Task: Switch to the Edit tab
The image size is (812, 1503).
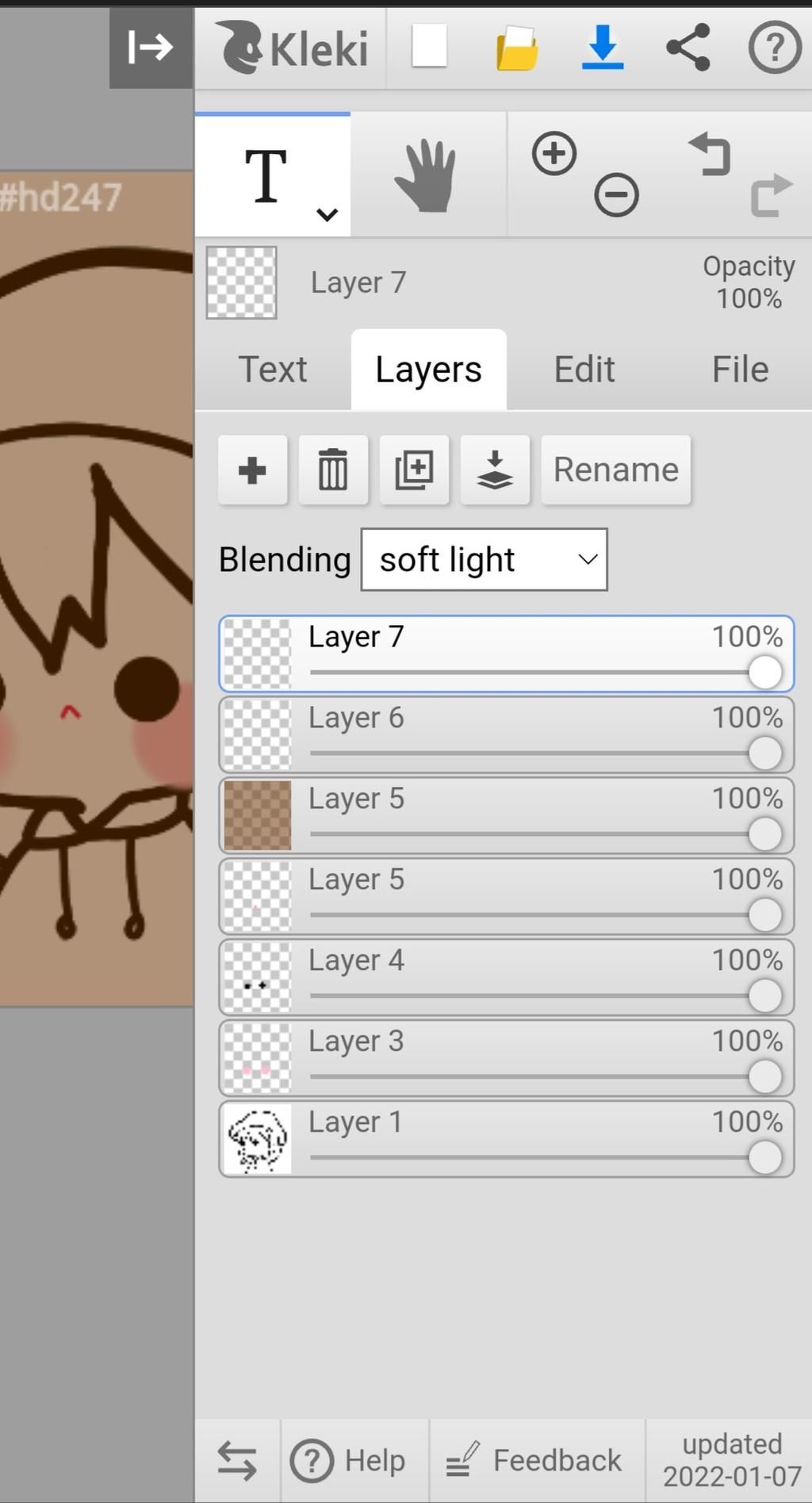Action: pos(584,370)
